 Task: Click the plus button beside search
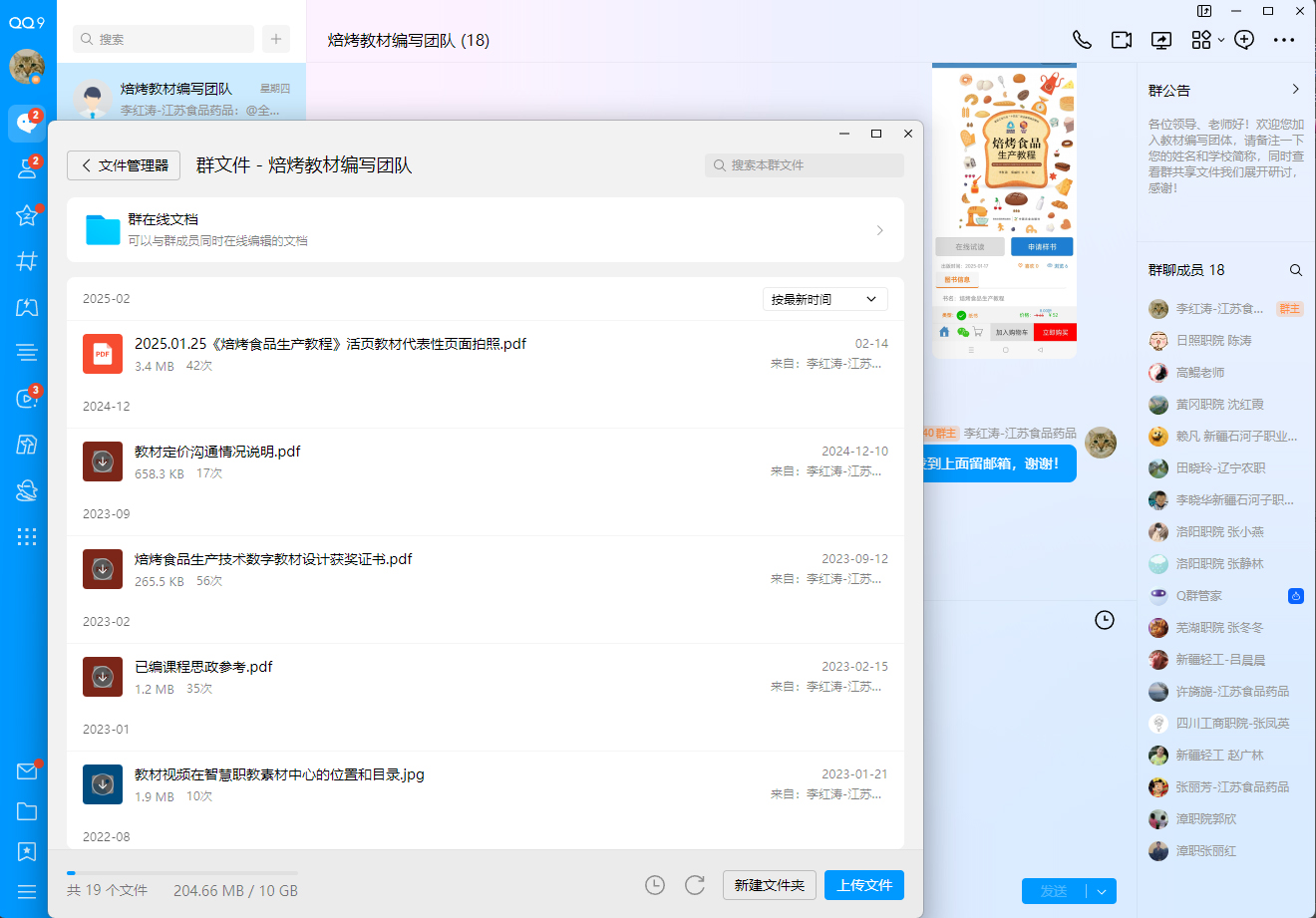[x=276, y=39]
